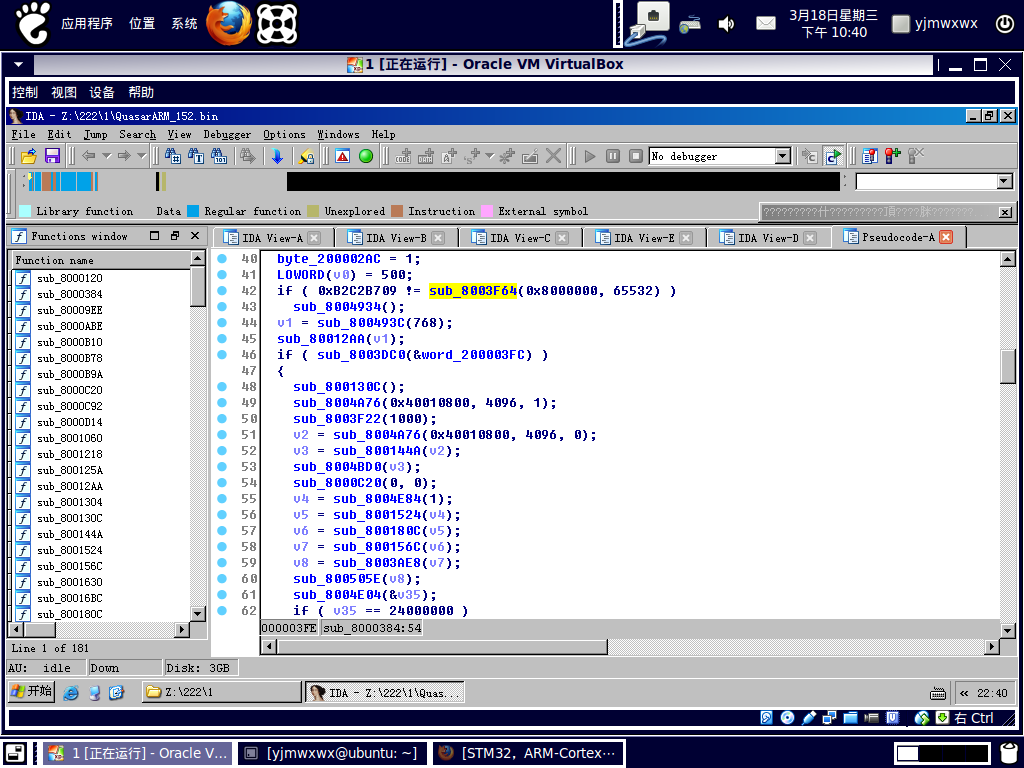Close the Functions window panel

pos(195,236)
